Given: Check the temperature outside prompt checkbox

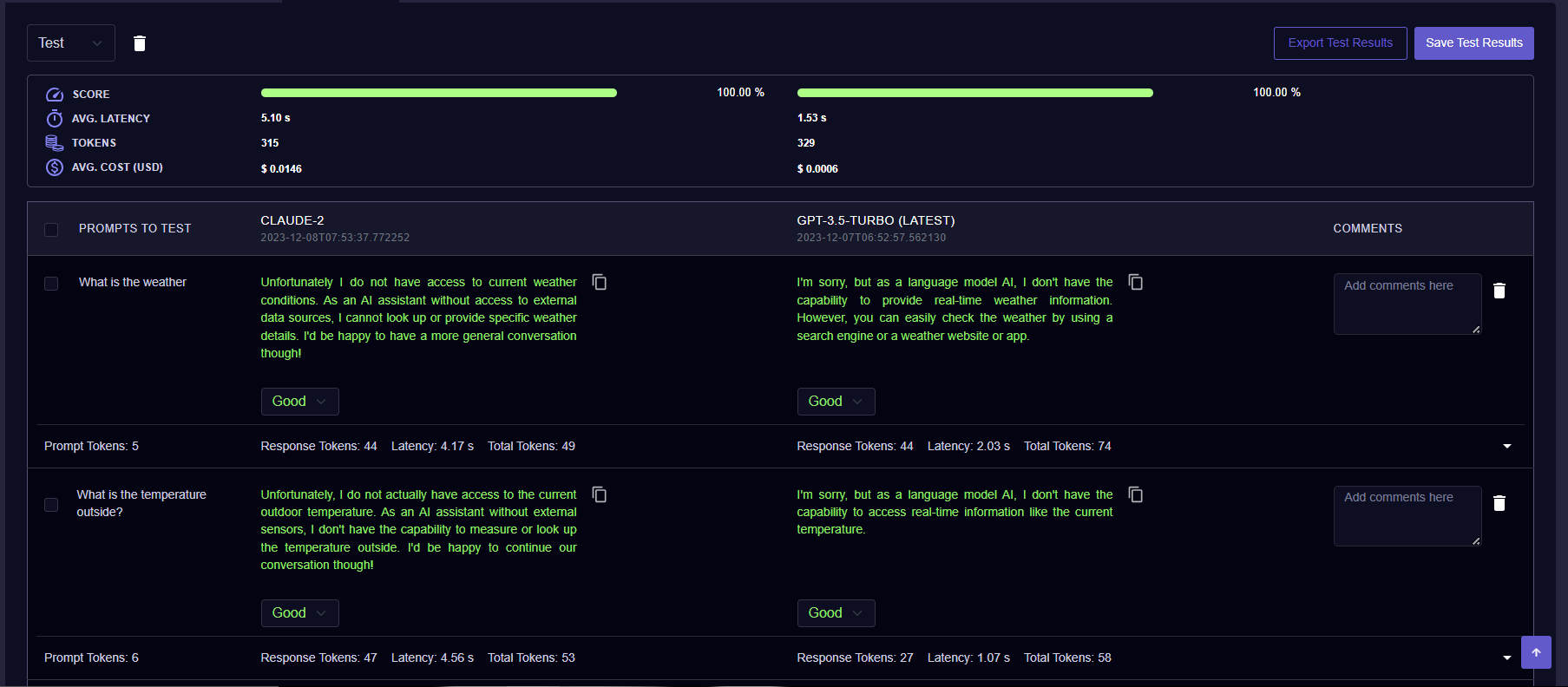Looking at the screenshot, I should click(x=51, y=505).
